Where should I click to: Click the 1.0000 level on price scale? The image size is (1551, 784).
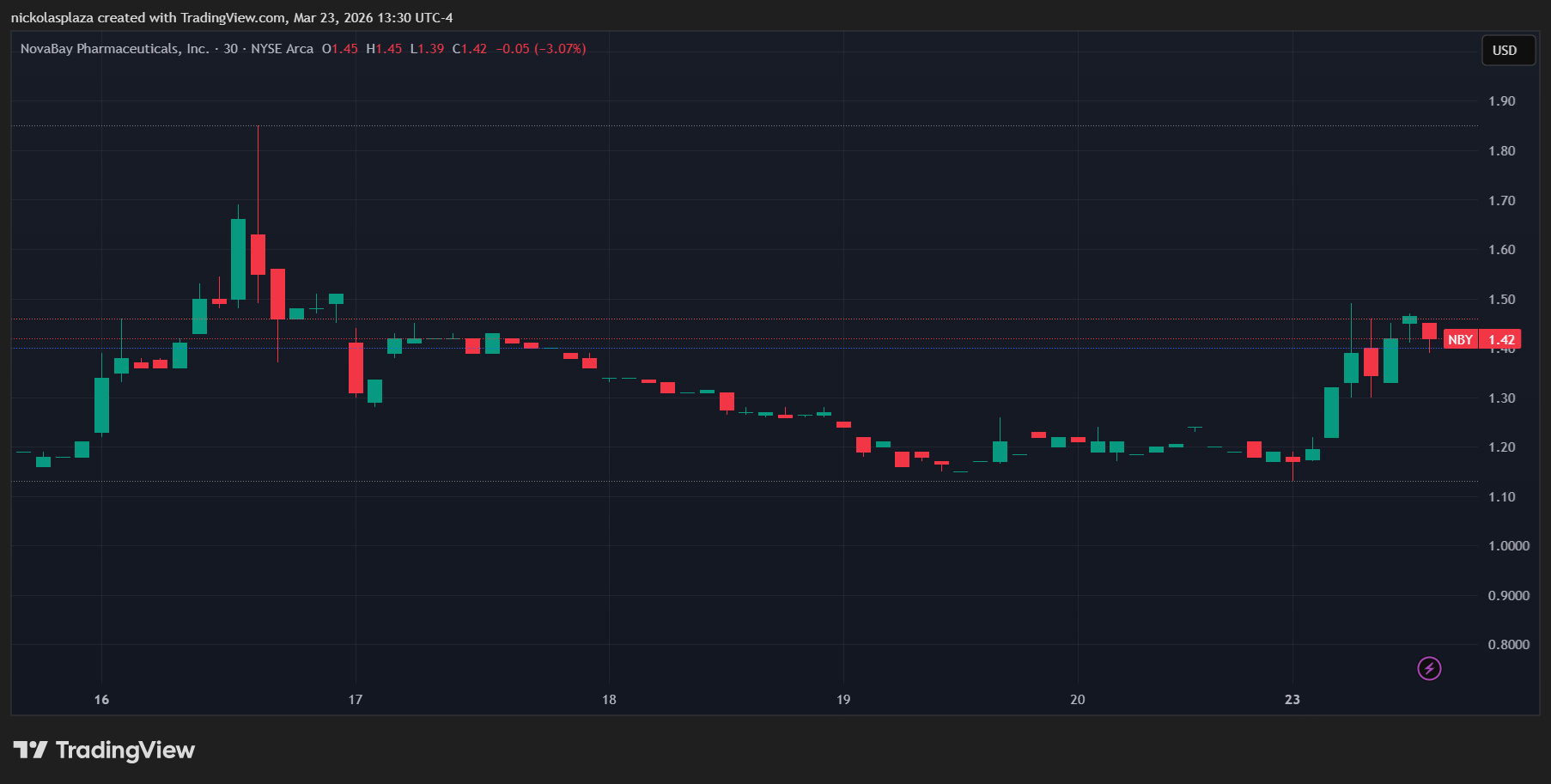click(x=1508, y=546)
